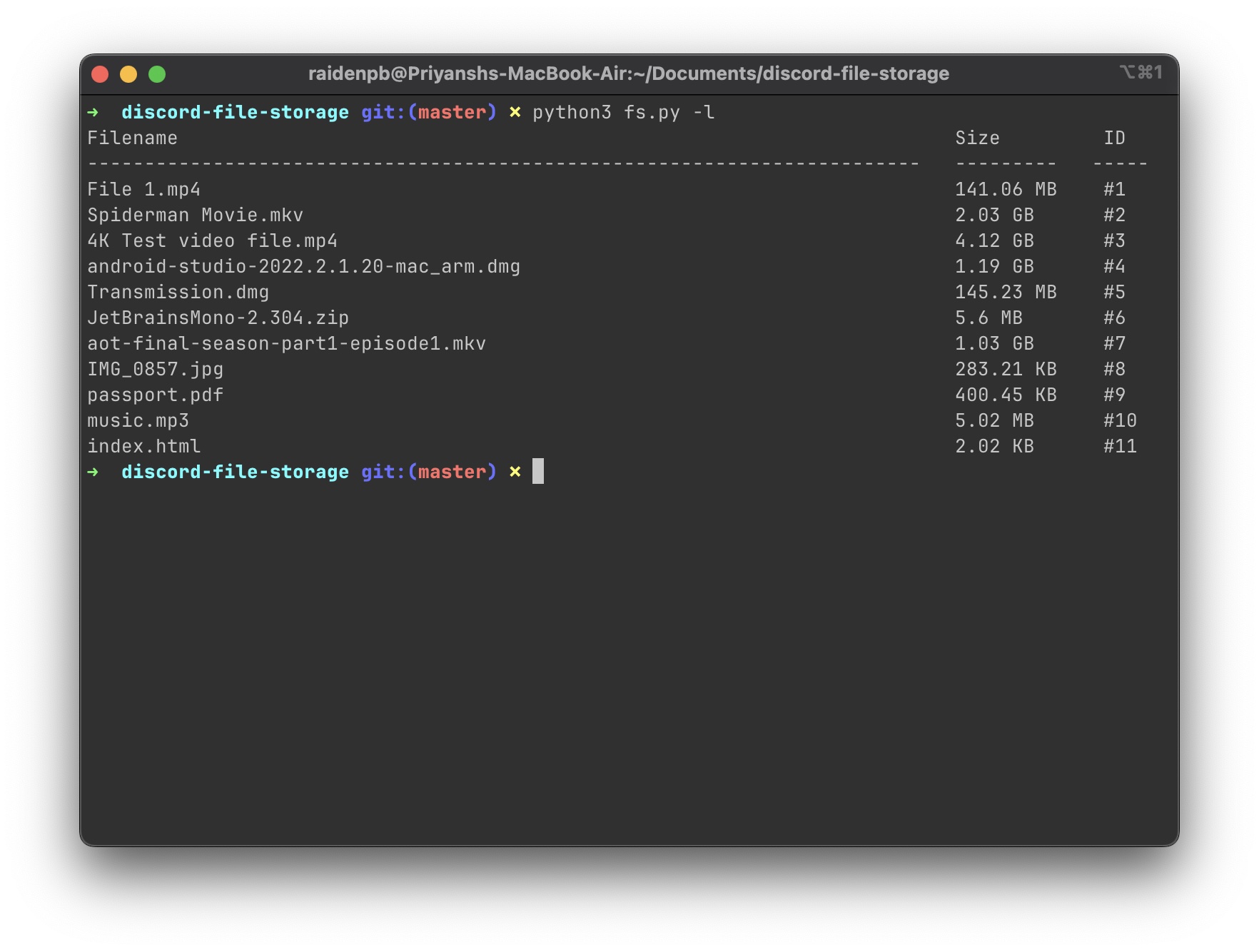Click the Spiderman Movie.mkv entry
This screenshot has width=1259, height=952.
[194, 215]
